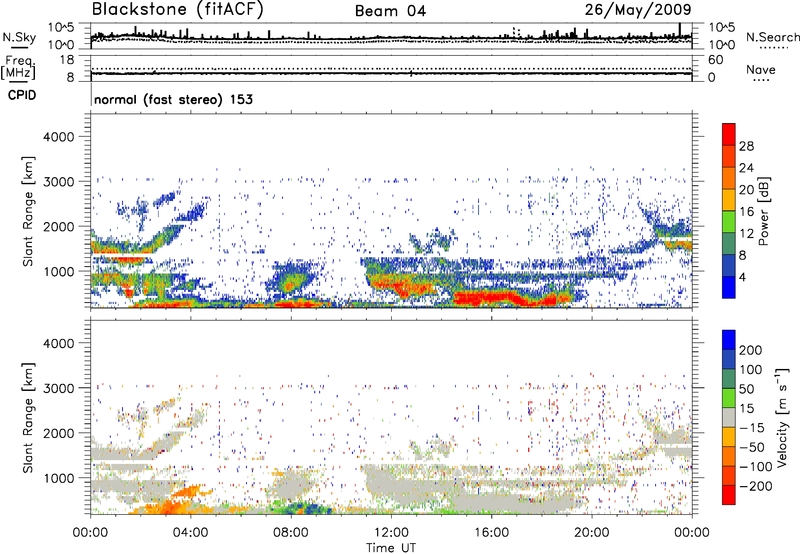Click 'Slant Range [km]' label of power panel

click(28, 211)
